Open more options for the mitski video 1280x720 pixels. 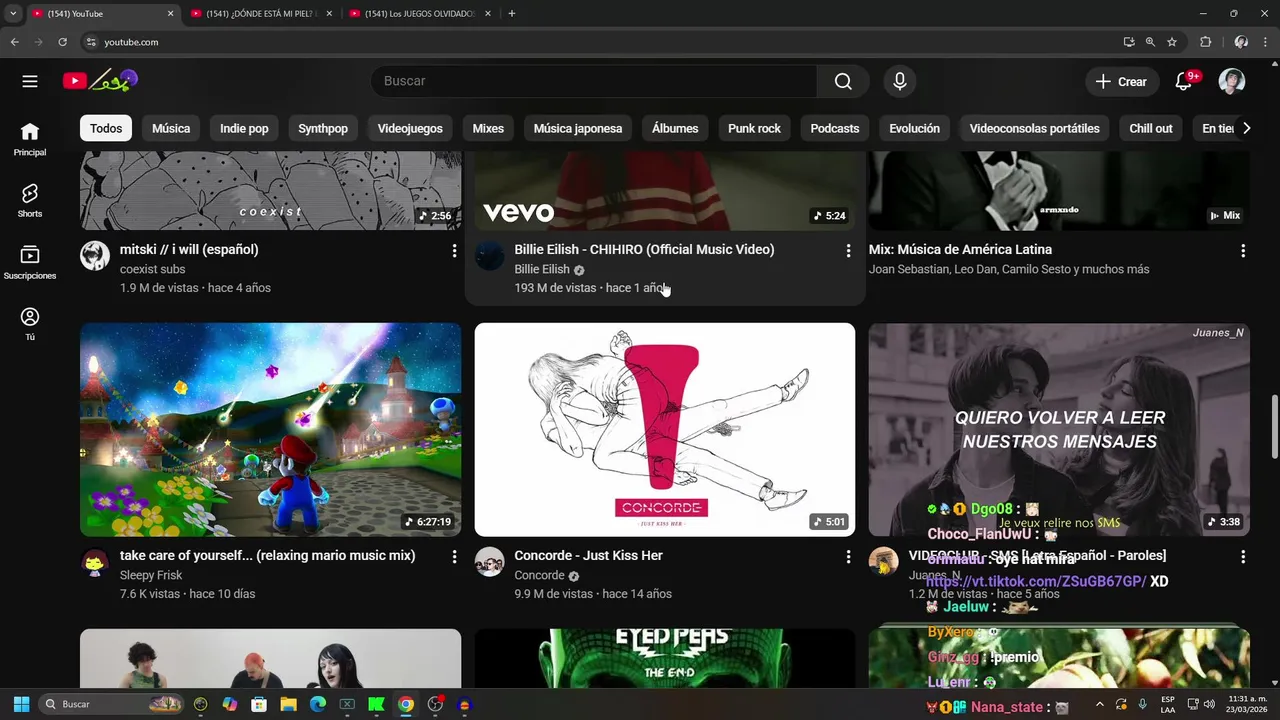(x=454, y=251)
